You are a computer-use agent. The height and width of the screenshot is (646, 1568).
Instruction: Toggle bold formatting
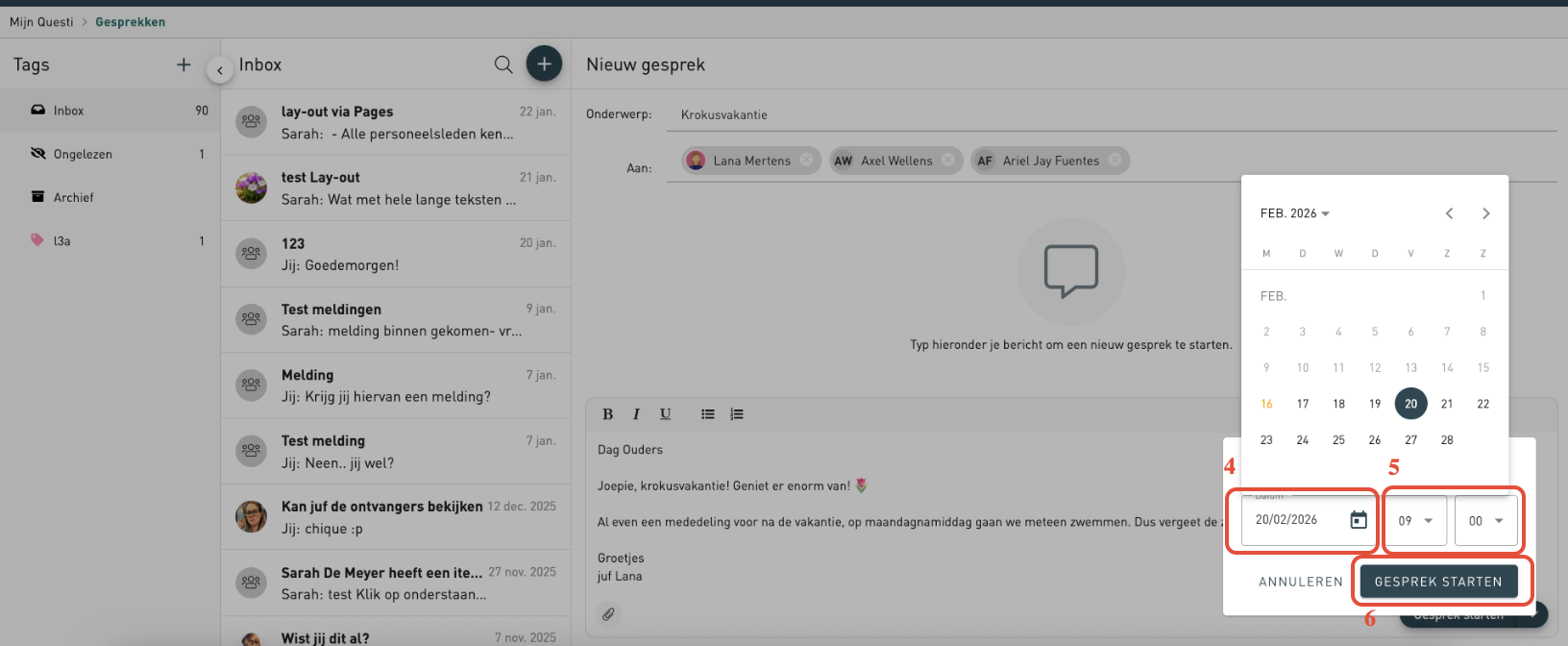[x=607, y=414]
